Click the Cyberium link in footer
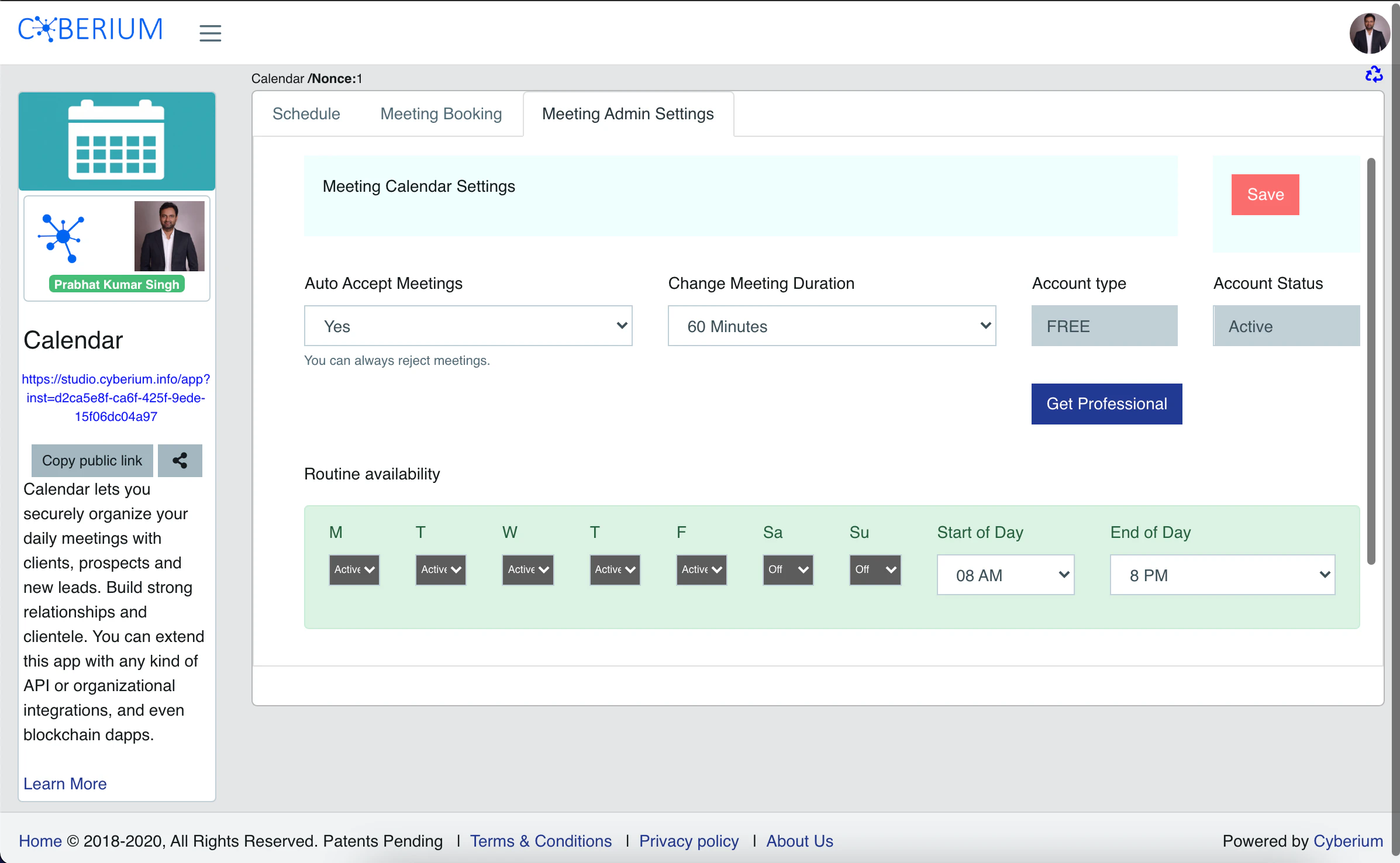1400x863 pixels. (1348, 841)
